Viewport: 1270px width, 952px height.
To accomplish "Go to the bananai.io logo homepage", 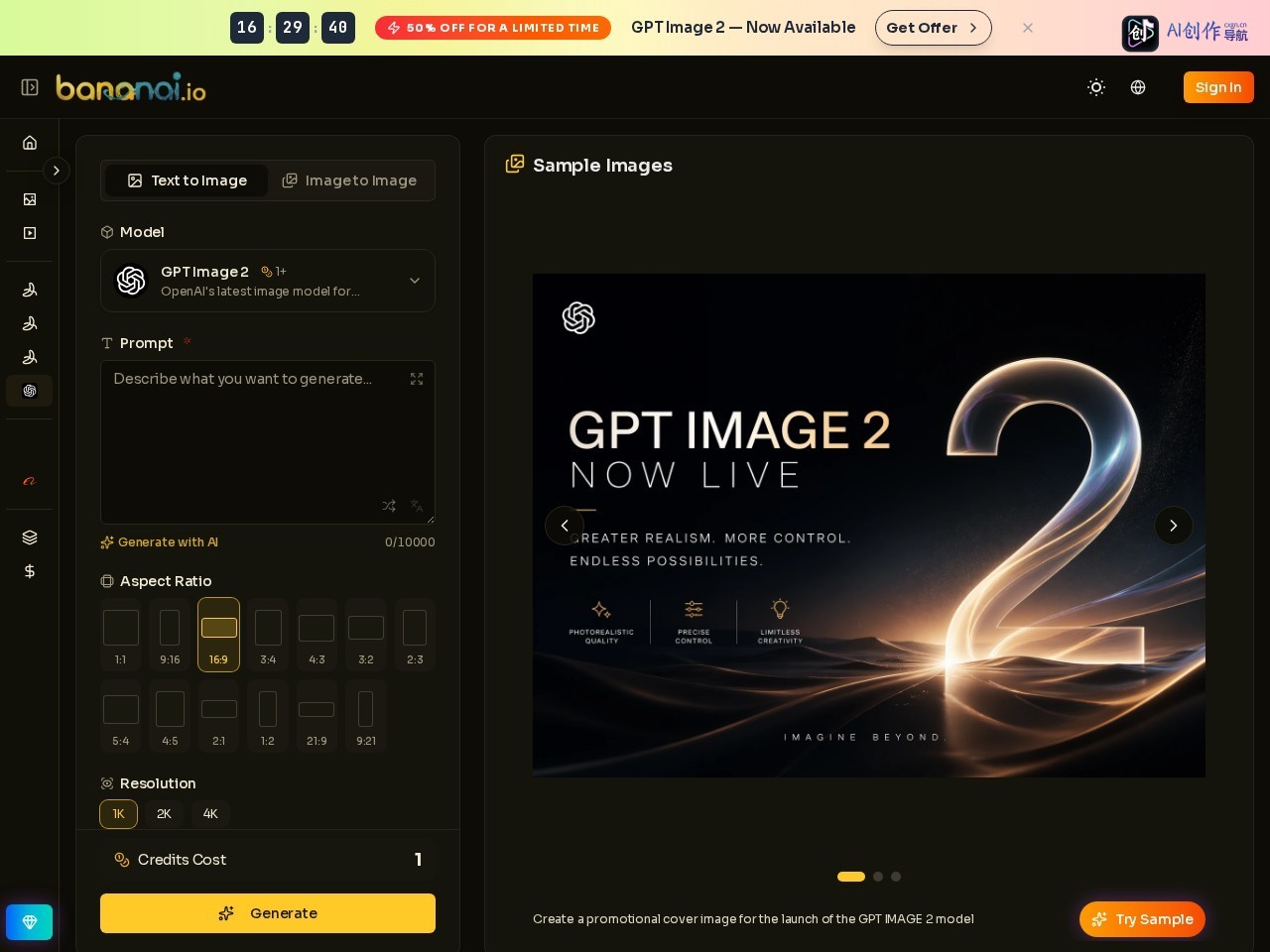I will [x=131, y=87].
